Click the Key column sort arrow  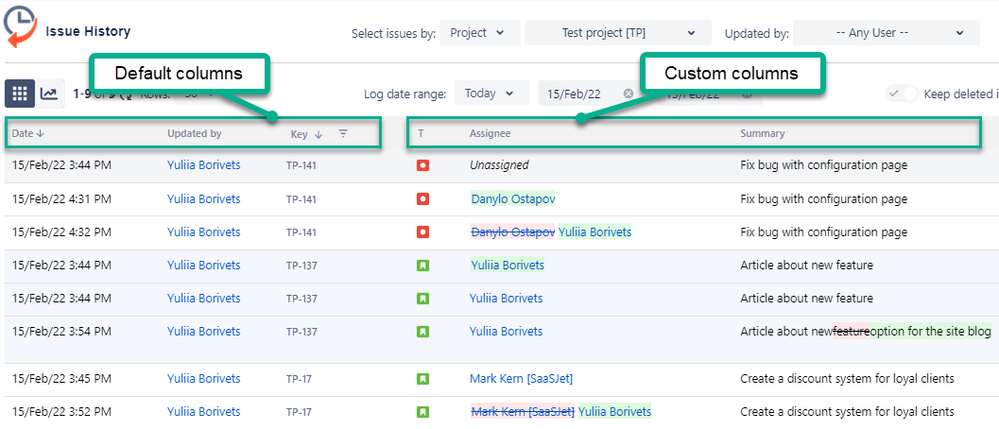(319, 134)
